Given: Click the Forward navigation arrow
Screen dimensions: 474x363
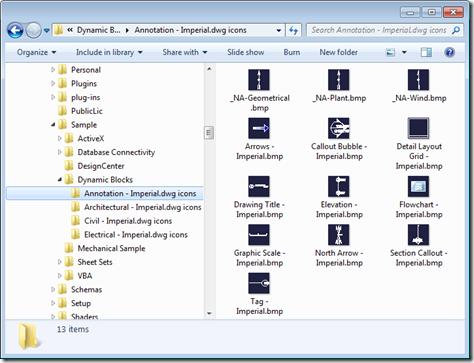Looking at the screenshot, I should pos(33,31).
